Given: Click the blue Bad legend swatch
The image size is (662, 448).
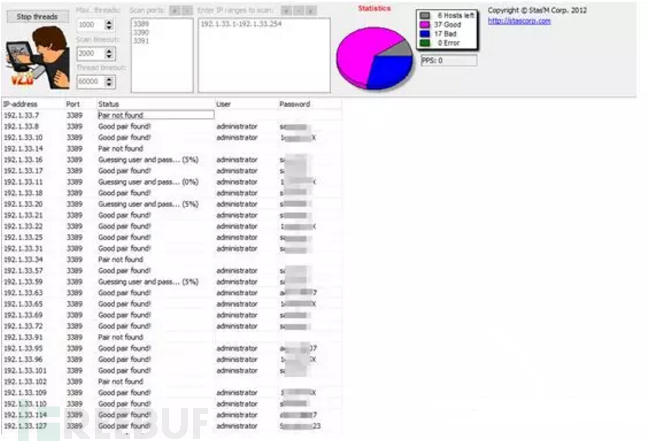Looking at the screenshot, I should point(426,34).
